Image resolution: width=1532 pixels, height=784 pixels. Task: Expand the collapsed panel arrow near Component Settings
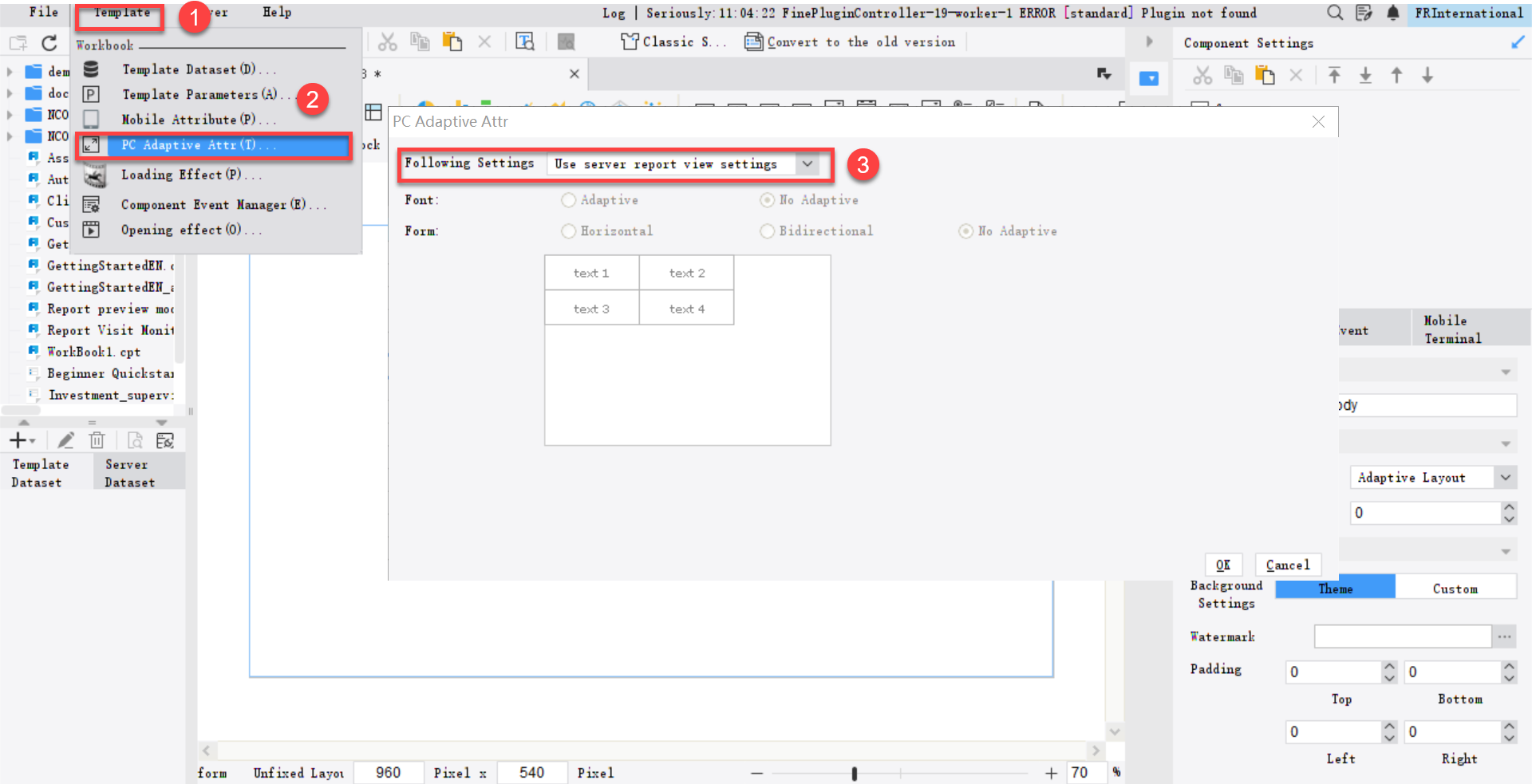pyautogui.click(x=1150, y=42)
